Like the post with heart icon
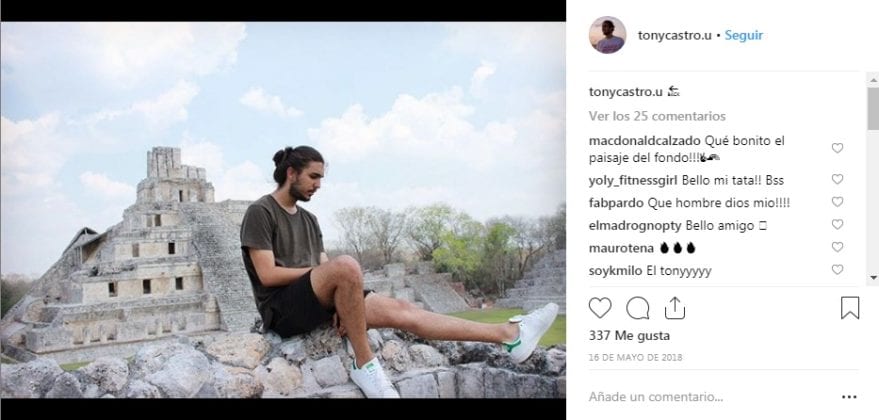This screenshot has height=420, width=879. click(600, 308)
